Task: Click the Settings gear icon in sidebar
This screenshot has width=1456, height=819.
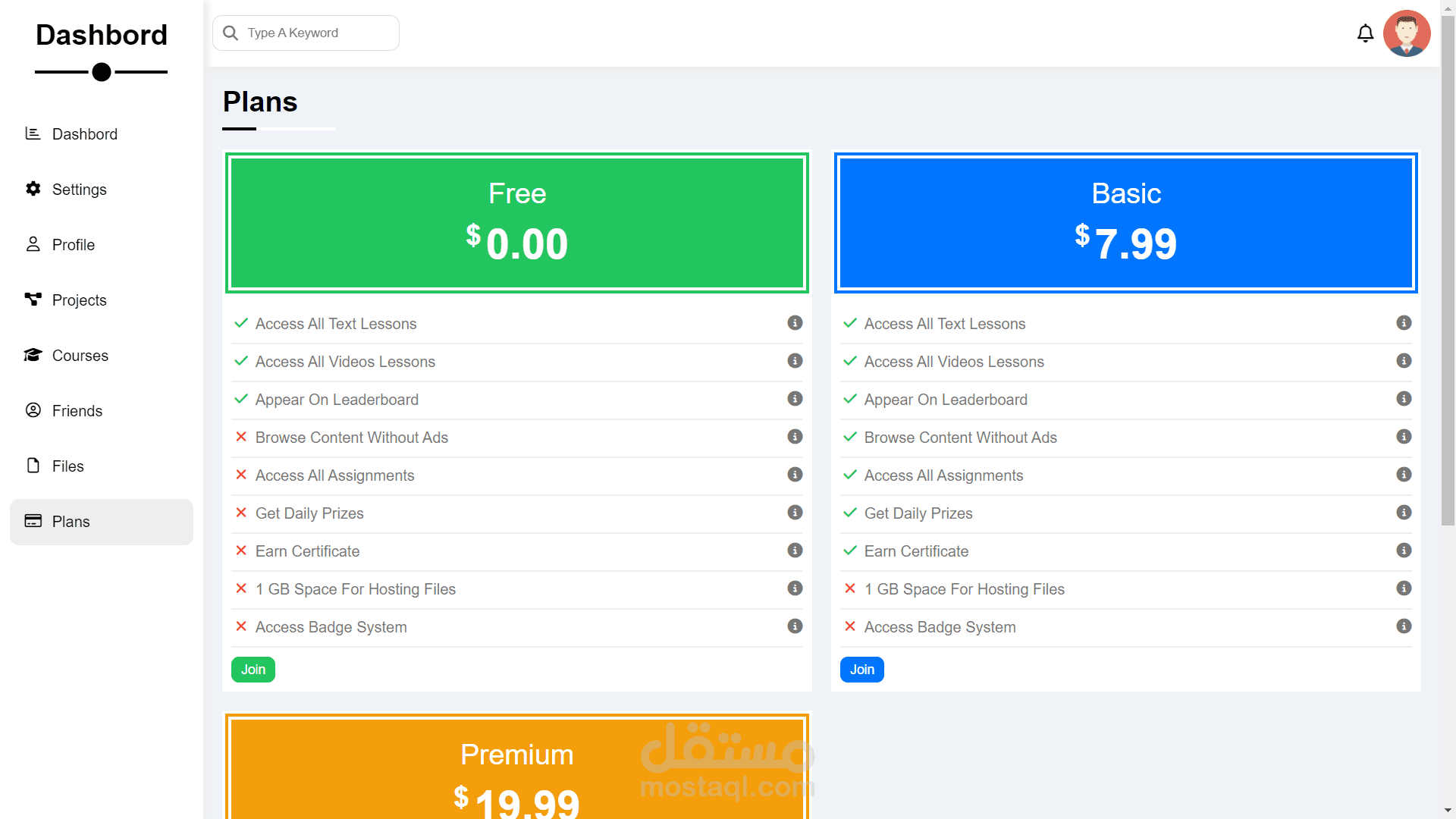Action: (33, 189)
